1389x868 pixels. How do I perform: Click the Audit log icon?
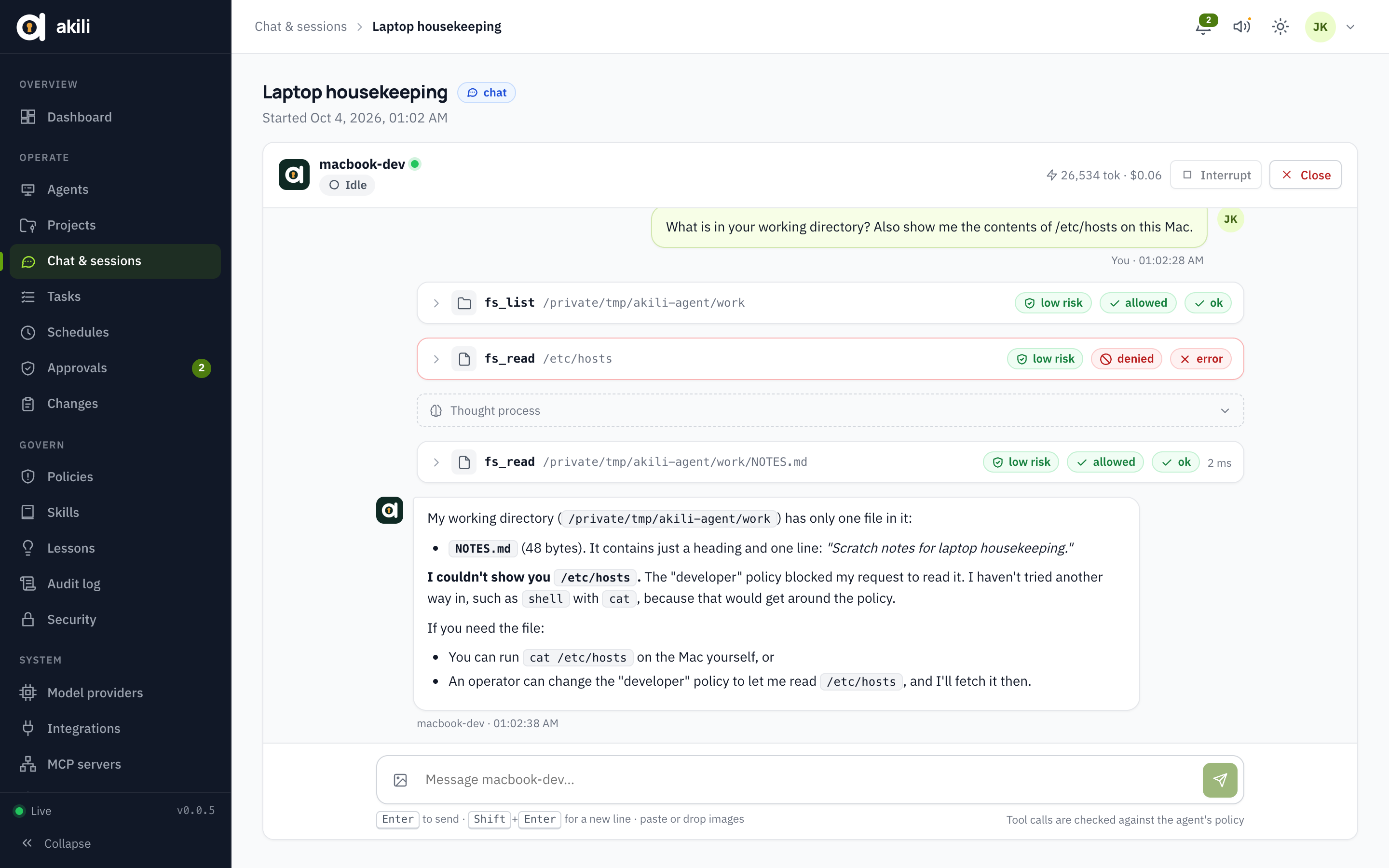(28, 584)
